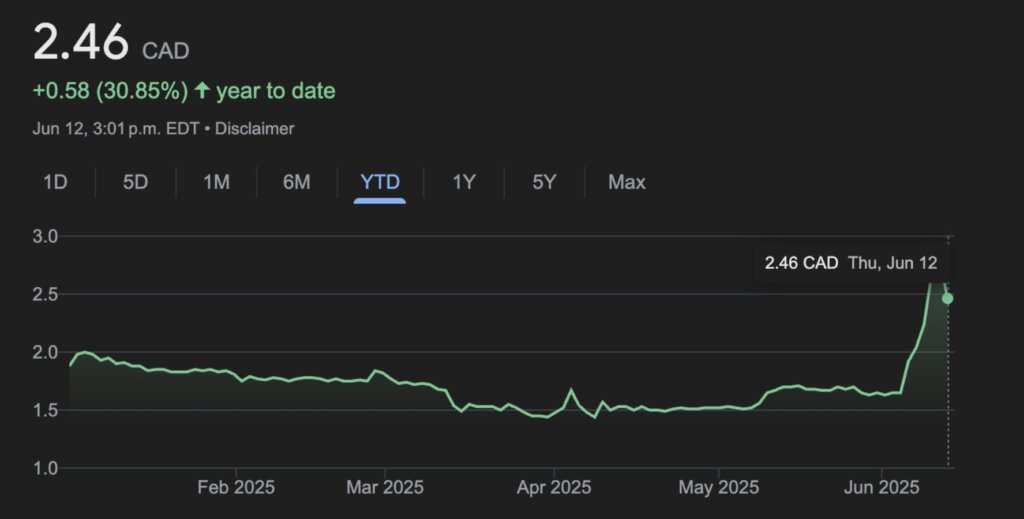Click the Jun 2025 axis label
Image resolution: width=1024 pixels, height=519 pixels.
click(882, 487)
